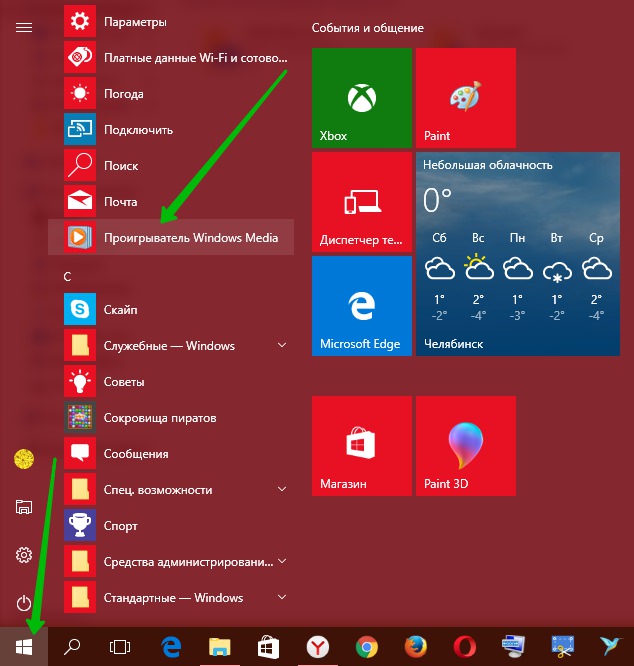This screenshot has width=634, height=666.
Task: Open Средства администрирования folder icon
Action: click(80, 561)
